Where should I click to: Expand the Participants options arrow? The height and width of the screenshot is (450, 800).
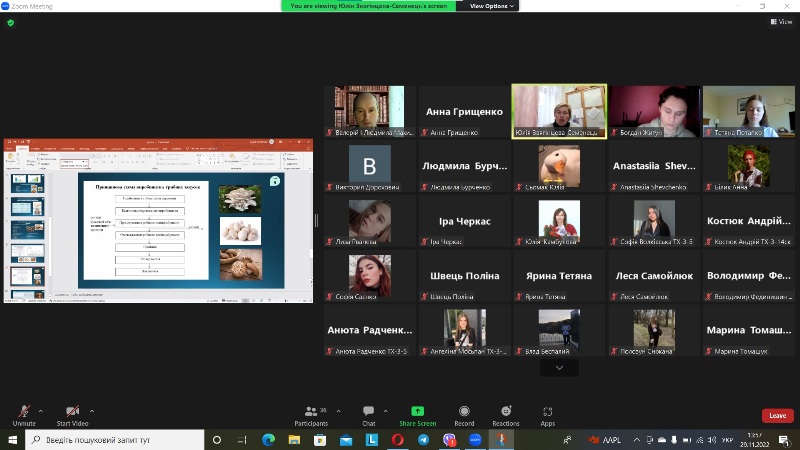pyautogui.click(x=338, y=410)
